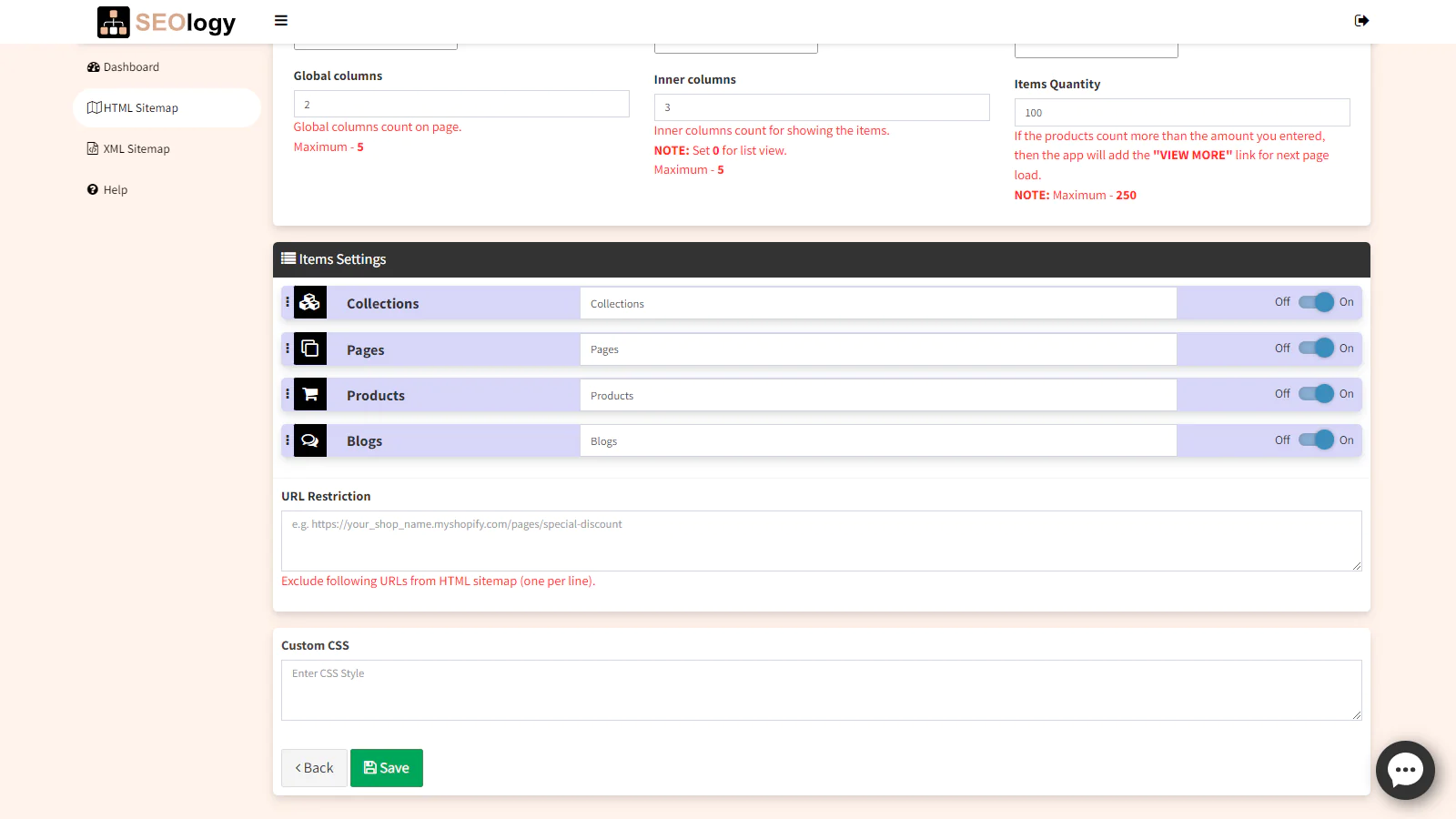The width and height of the screenshot is (1456, 819).
Task: Toggle the hamburger sidebar menu
Action: 281,21
